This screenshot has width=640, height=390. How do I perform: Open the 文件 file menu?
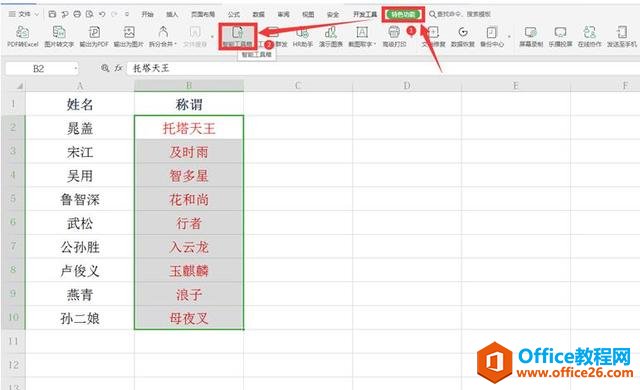24,14
